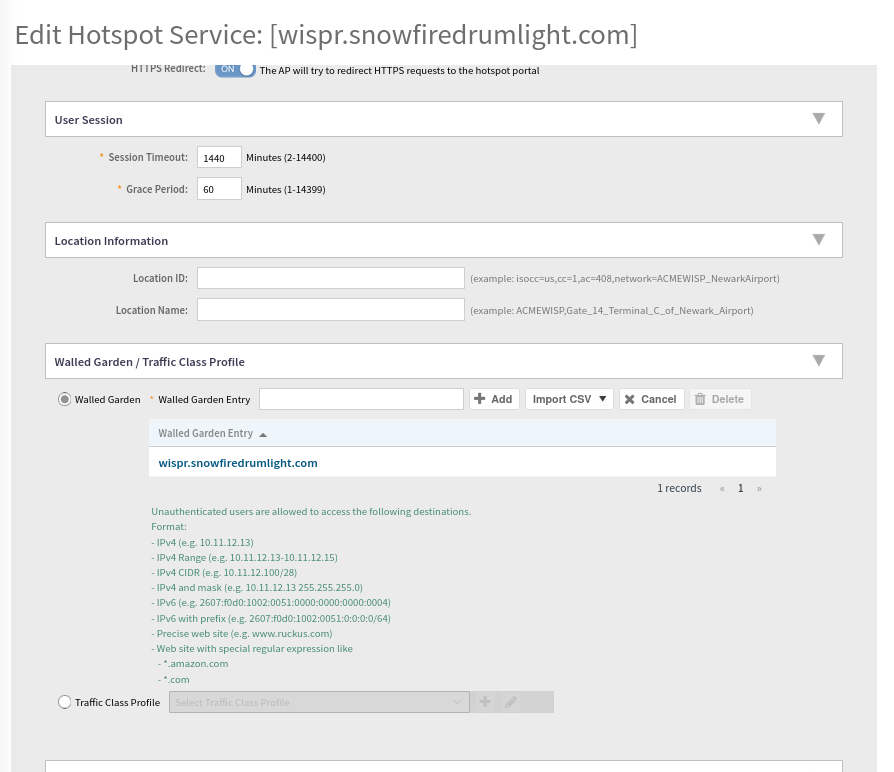Screen dimensions: 894x772
Task: Open the Import CSV dropdown
Action: [x=568, y=399]
